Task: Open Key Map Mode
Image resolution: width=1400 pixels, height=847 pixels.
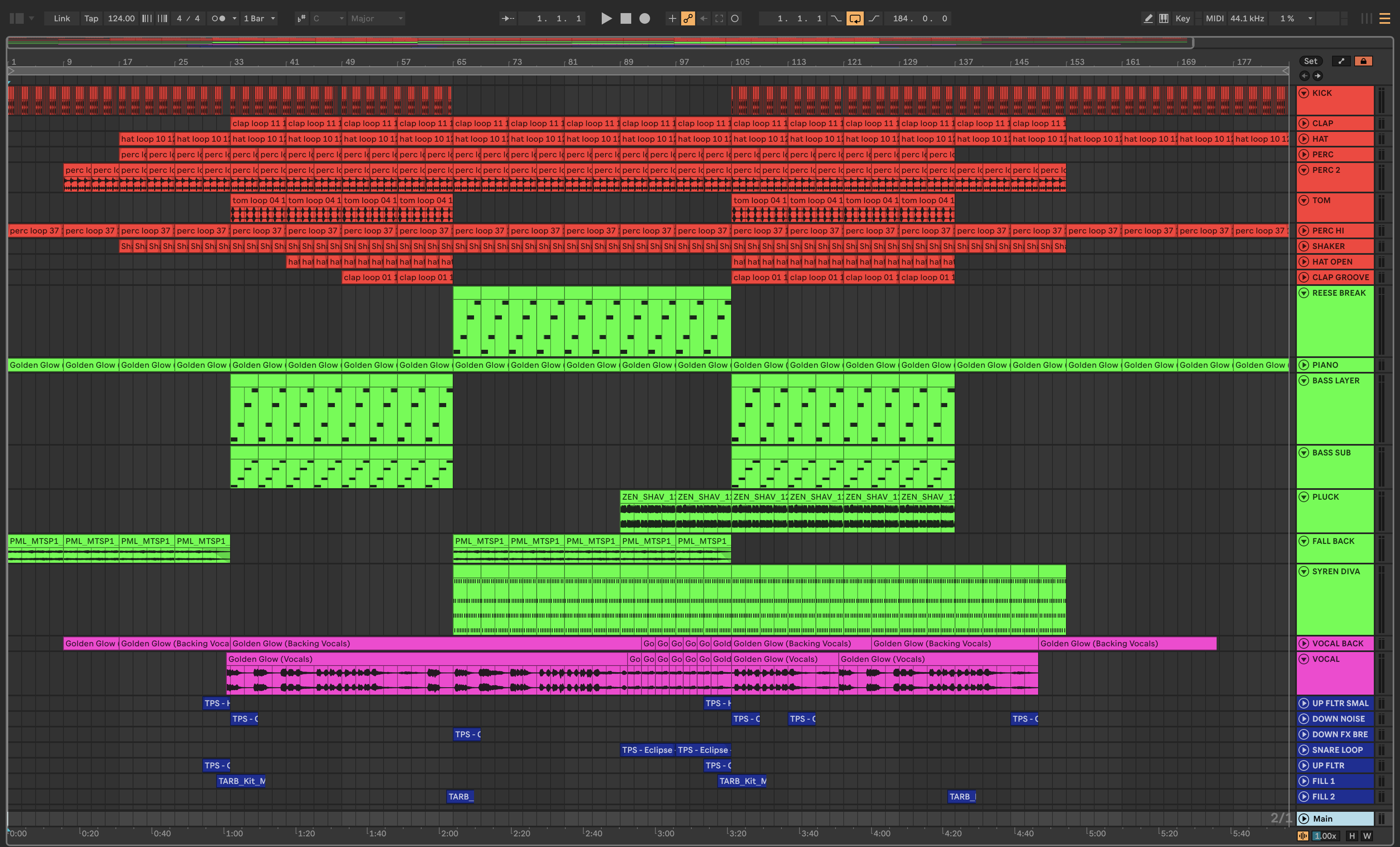Action: 1182,19
